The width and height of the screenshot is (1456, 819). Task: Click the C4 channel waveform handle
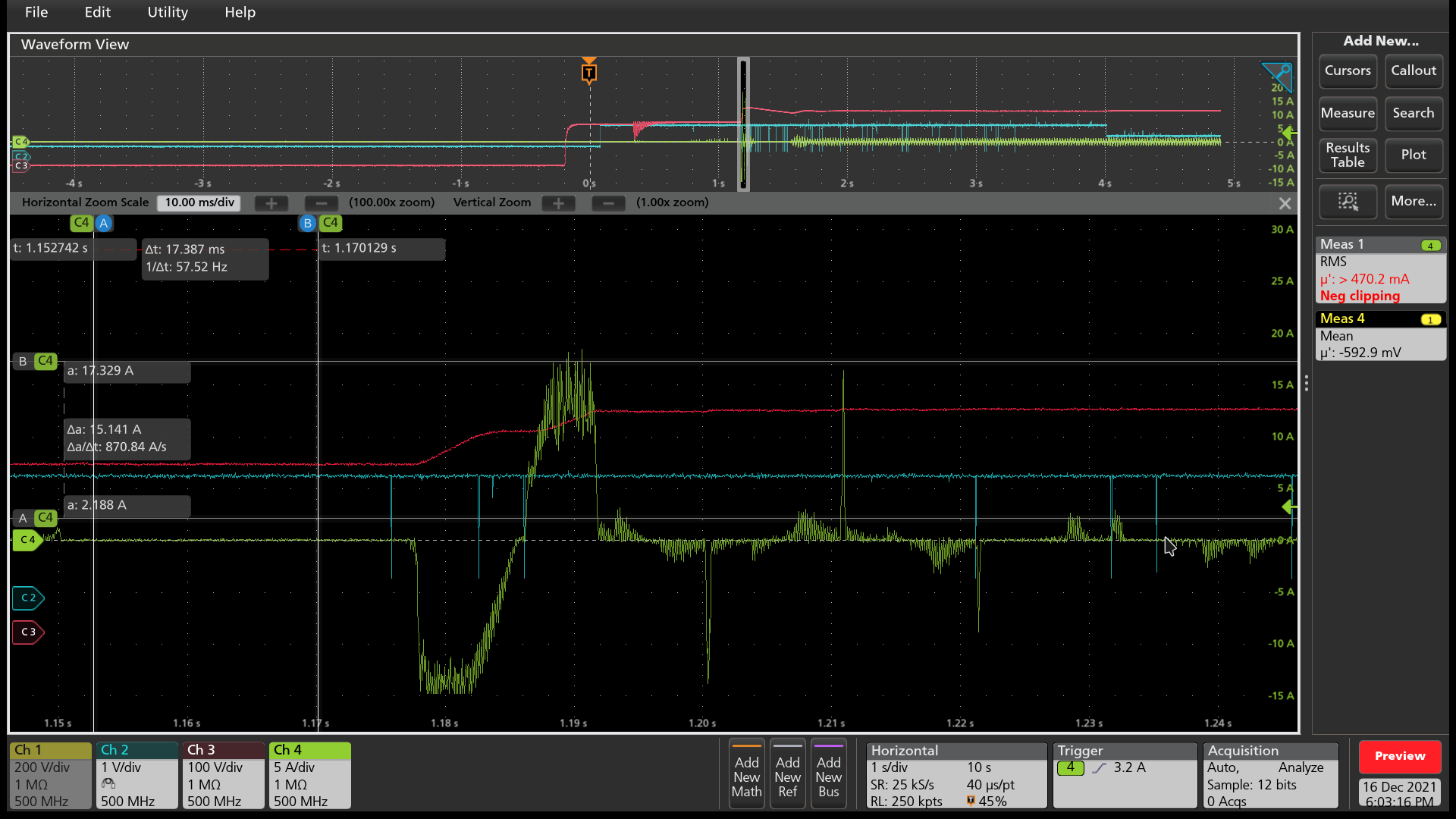[27, 540]
